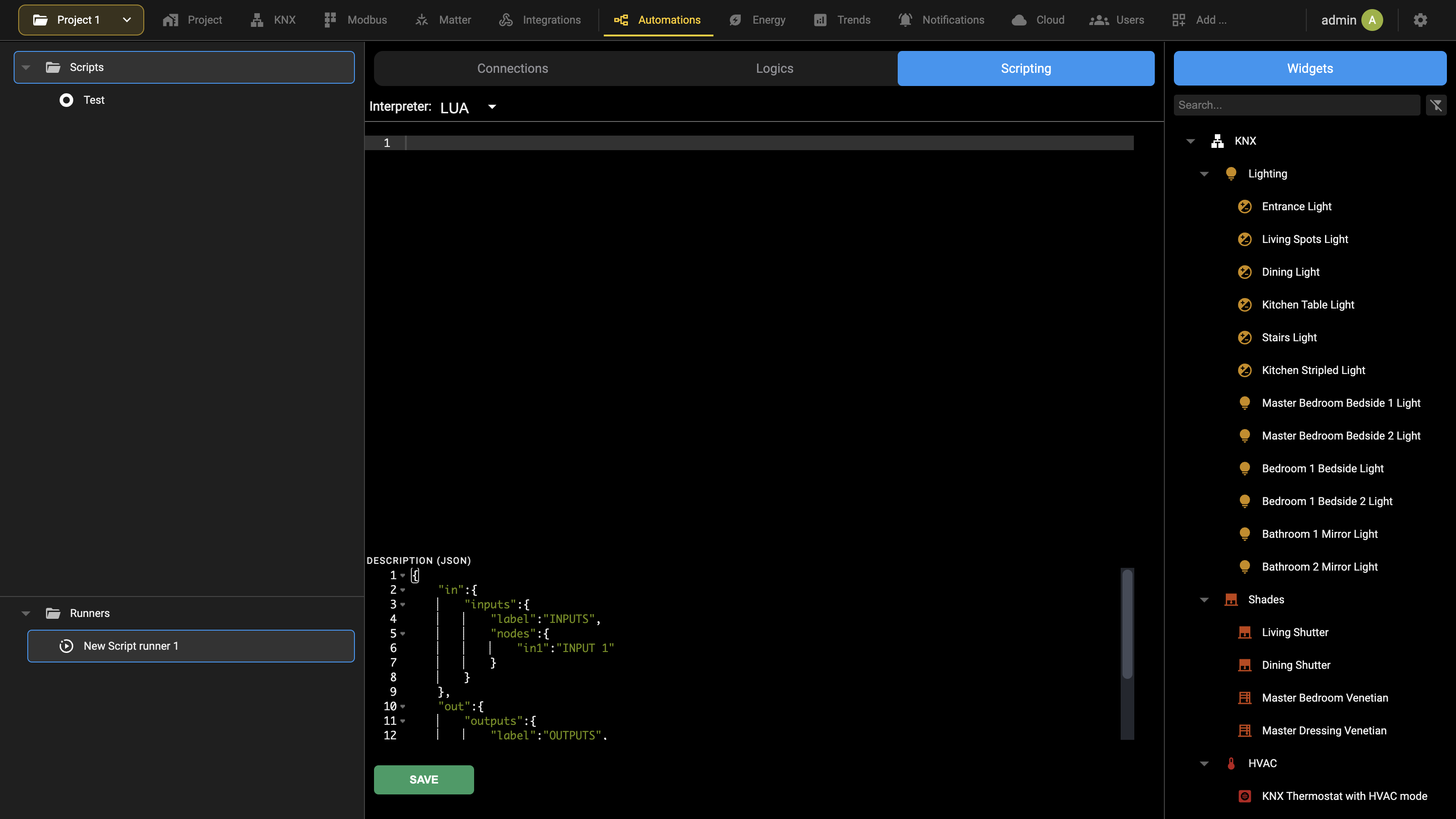The height and width of the screenshot is (819, 1456).
Task: Click the Entrance Light dimmer icon
Action: click(x=1244, y=206)
